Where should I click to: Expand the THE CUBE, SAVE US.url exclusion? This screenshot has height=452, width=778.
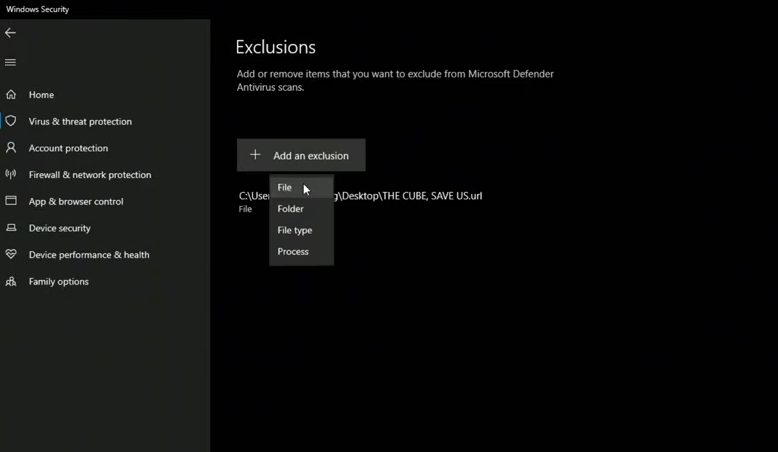410,196
